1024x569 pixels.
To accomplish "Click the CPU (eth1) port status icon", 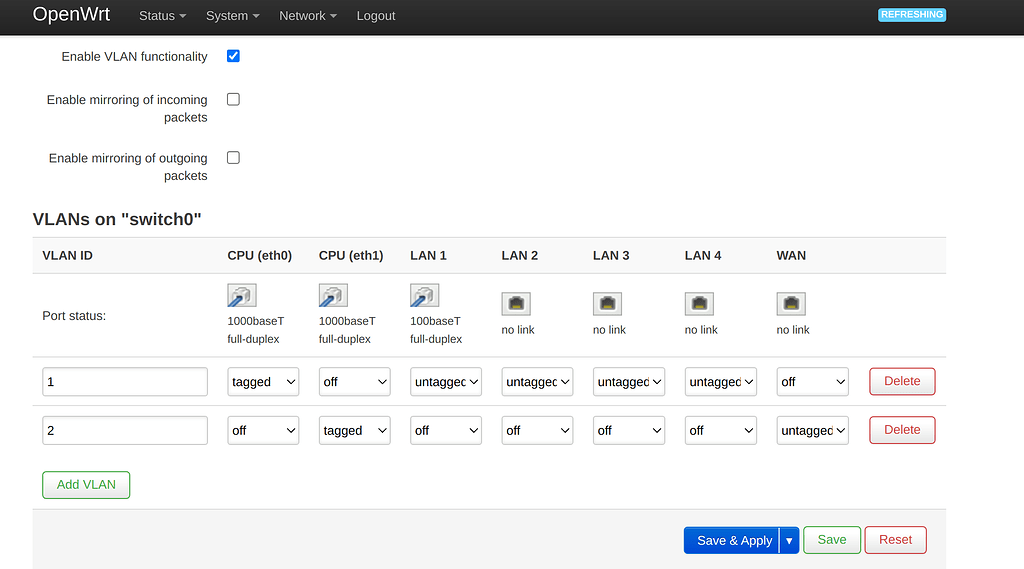I will (333, 296).
